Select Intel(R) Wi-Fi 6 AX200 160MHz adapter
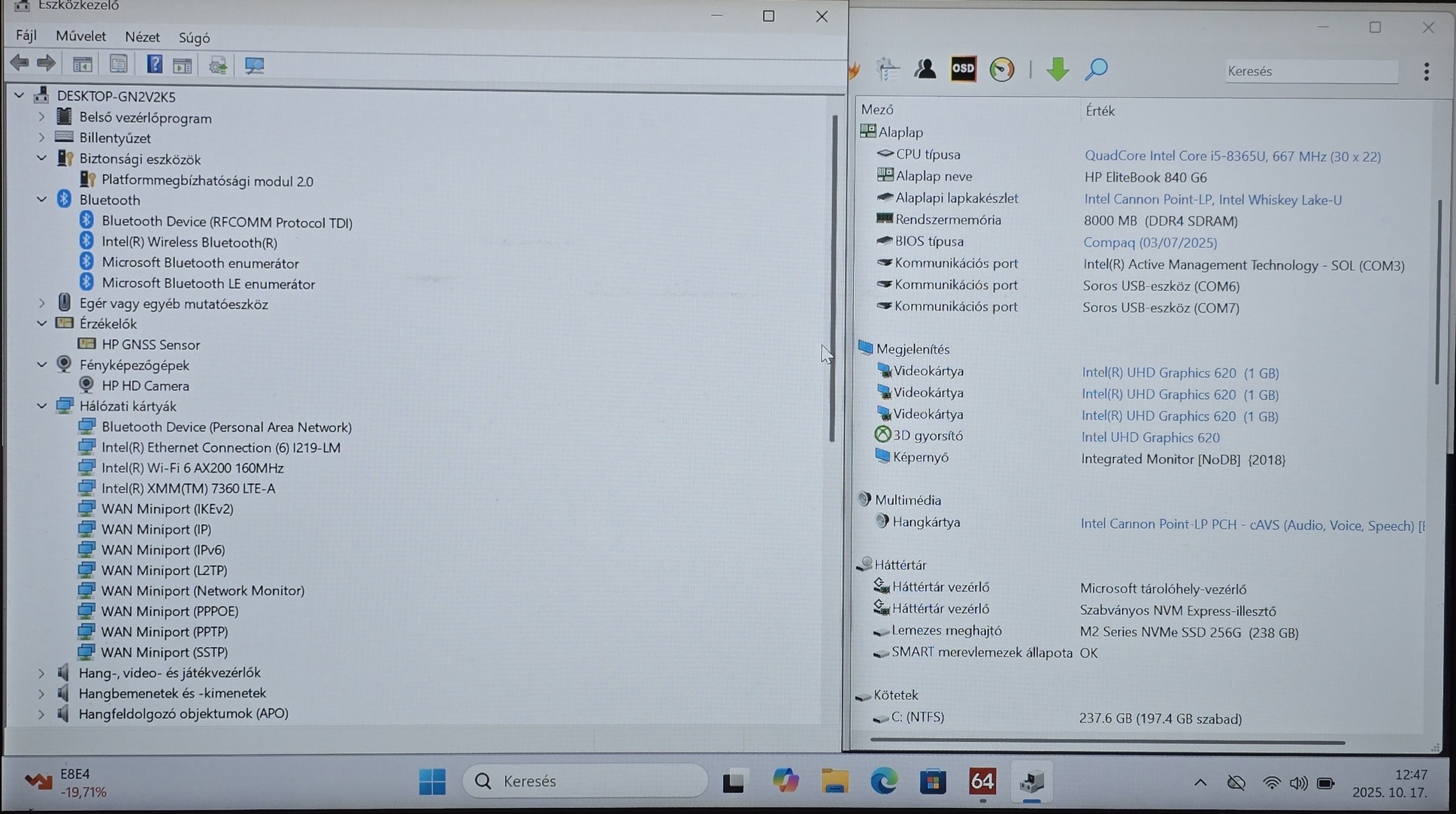 [192, 468]
